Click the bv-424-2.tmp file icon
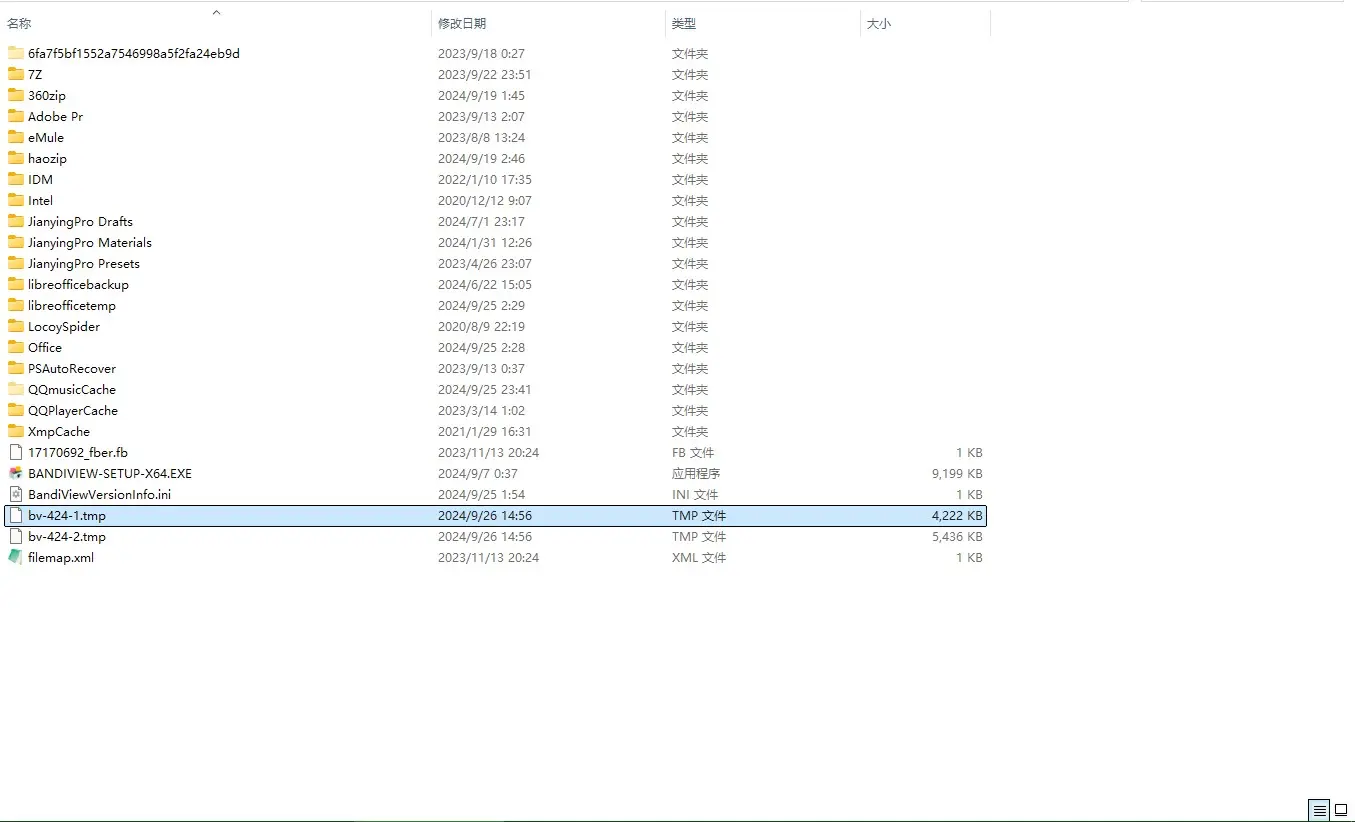 (15, 536)
